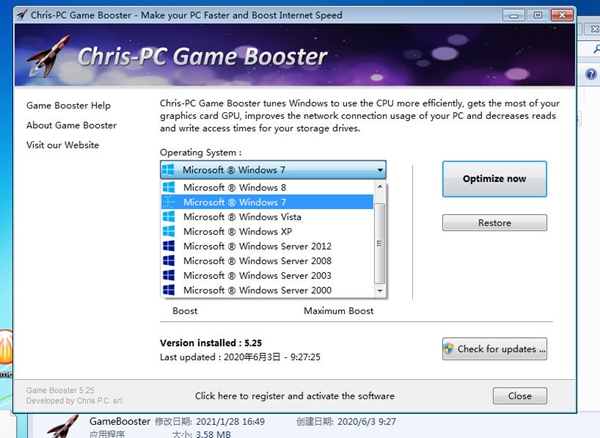600x438 pixels.
Task: Click the Last updated date text
Action: 240,357
